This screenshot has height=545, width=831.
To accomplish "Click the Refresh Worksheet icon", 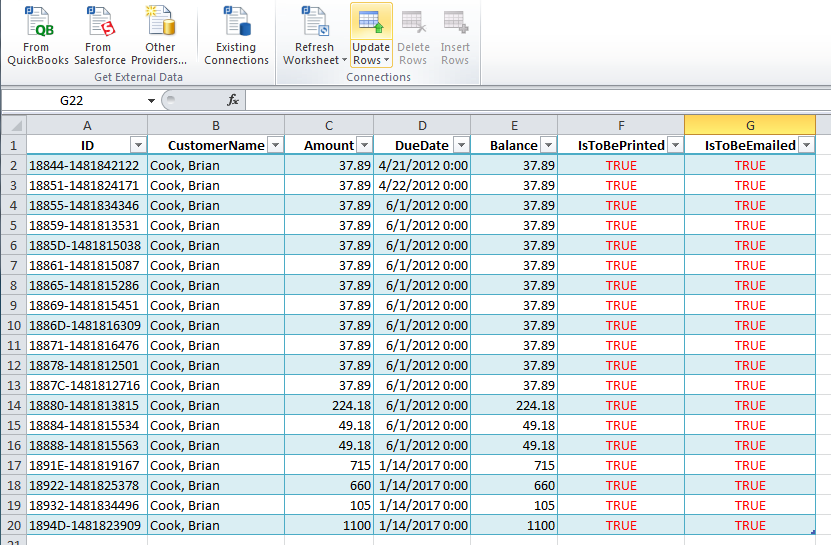I will (314, 22).
